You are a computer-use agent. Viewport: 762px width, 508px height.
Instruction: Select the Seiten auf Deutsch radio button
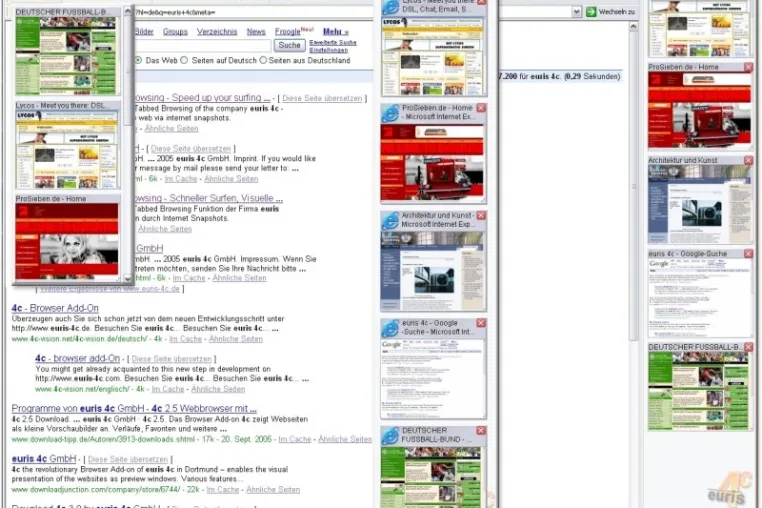184,60
